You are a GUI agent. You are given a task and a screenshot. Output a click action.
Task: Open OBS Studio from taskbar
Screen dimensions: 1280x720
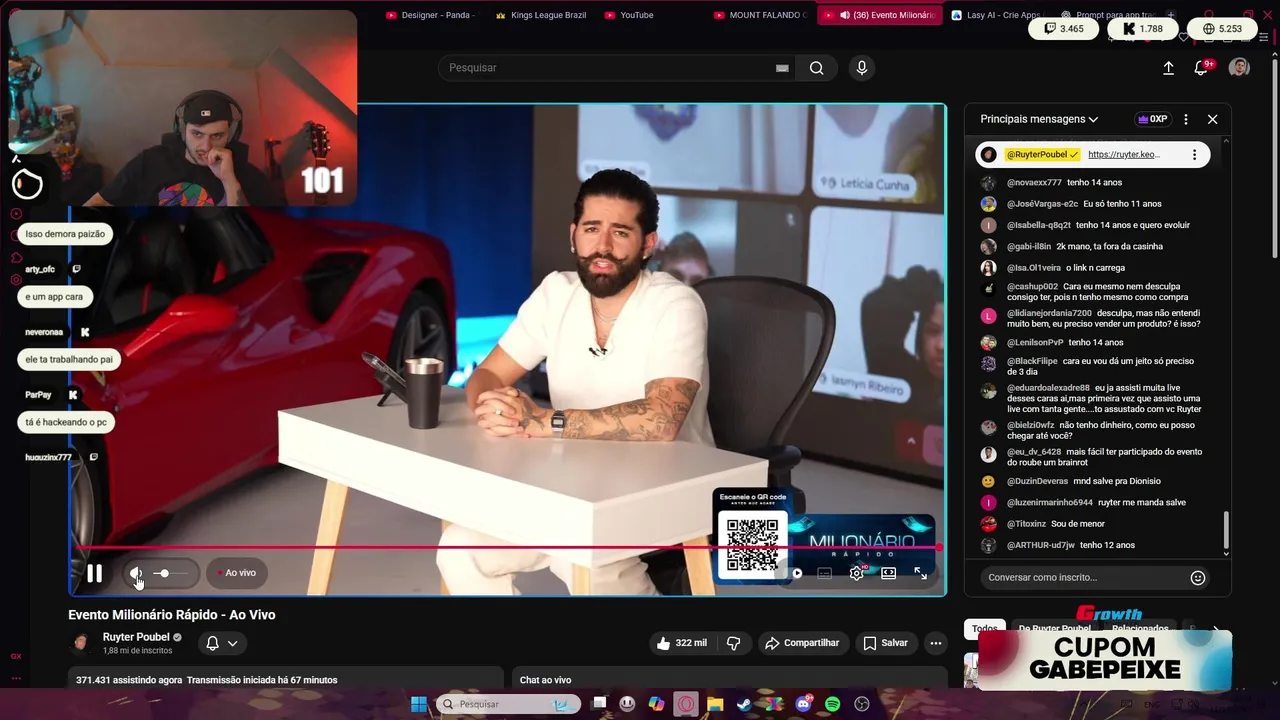(862, 704)
